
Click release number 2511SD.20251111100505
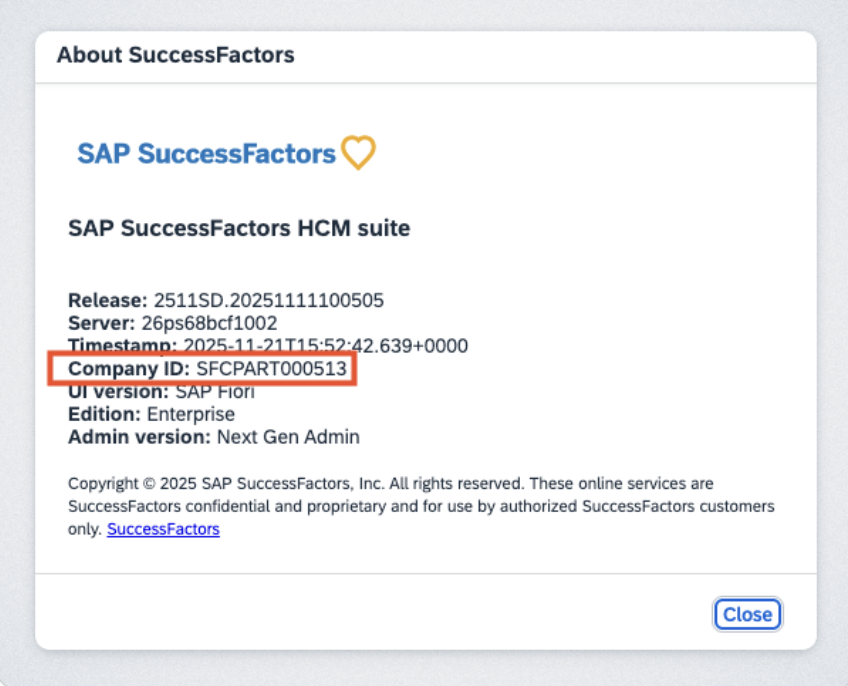pyautogui.click(x=269, y=300)
